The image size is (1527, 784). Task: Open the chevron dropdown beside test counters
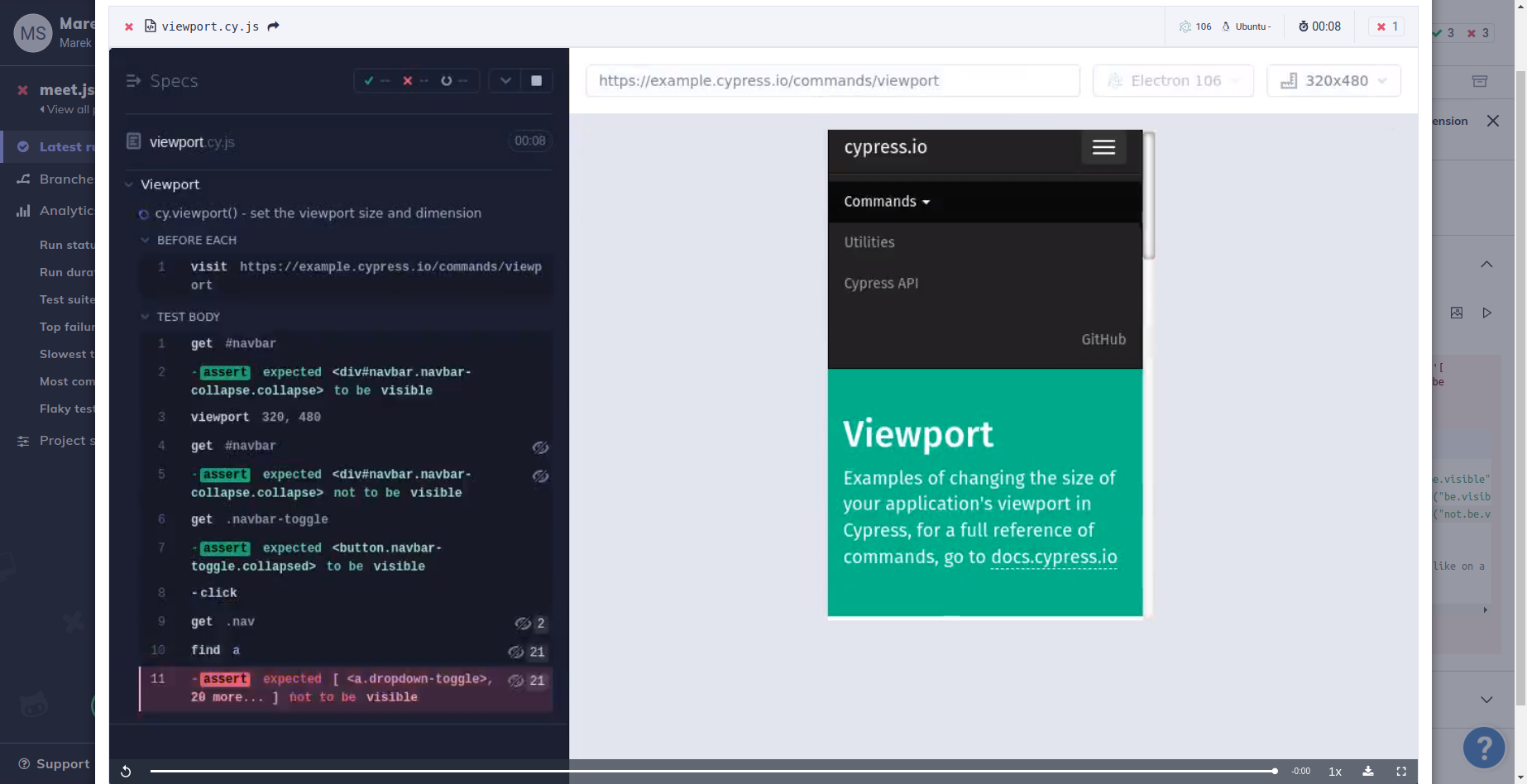click(505, 80)
